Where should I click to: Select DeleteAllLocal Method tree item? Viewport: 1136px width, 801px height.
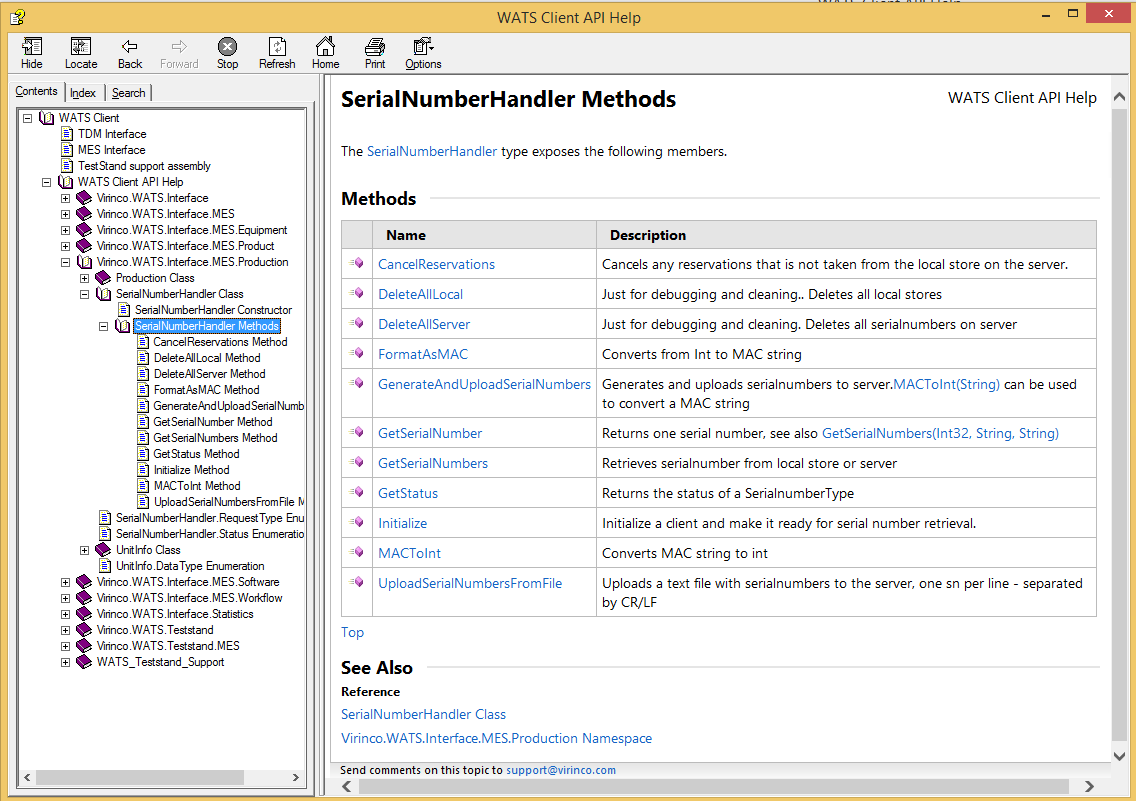(206, 358)
